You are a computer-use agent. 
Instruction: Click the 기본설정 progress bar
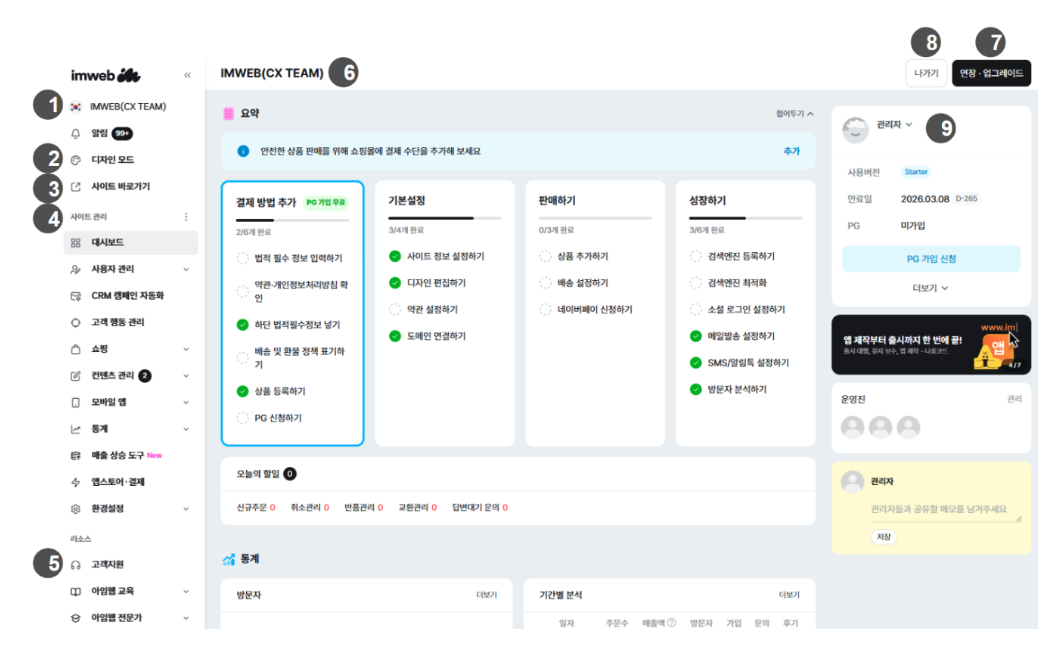click(445, 218)
